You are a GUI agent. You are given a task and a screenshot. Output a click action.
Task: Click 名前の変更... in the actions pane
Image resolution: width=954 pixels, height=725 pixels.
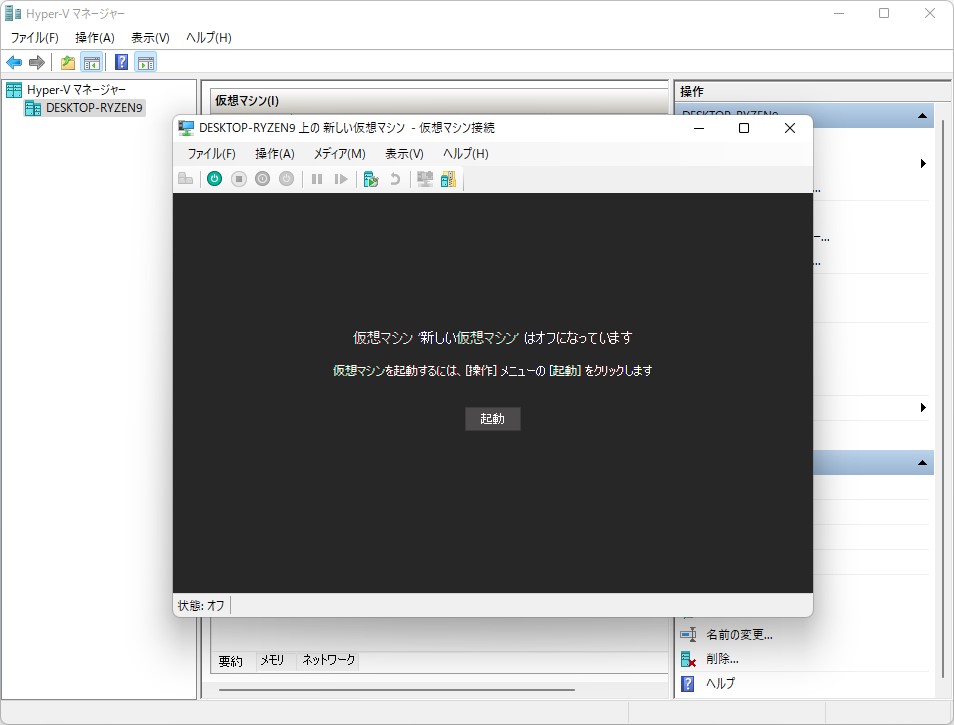(x=739, y=635)
